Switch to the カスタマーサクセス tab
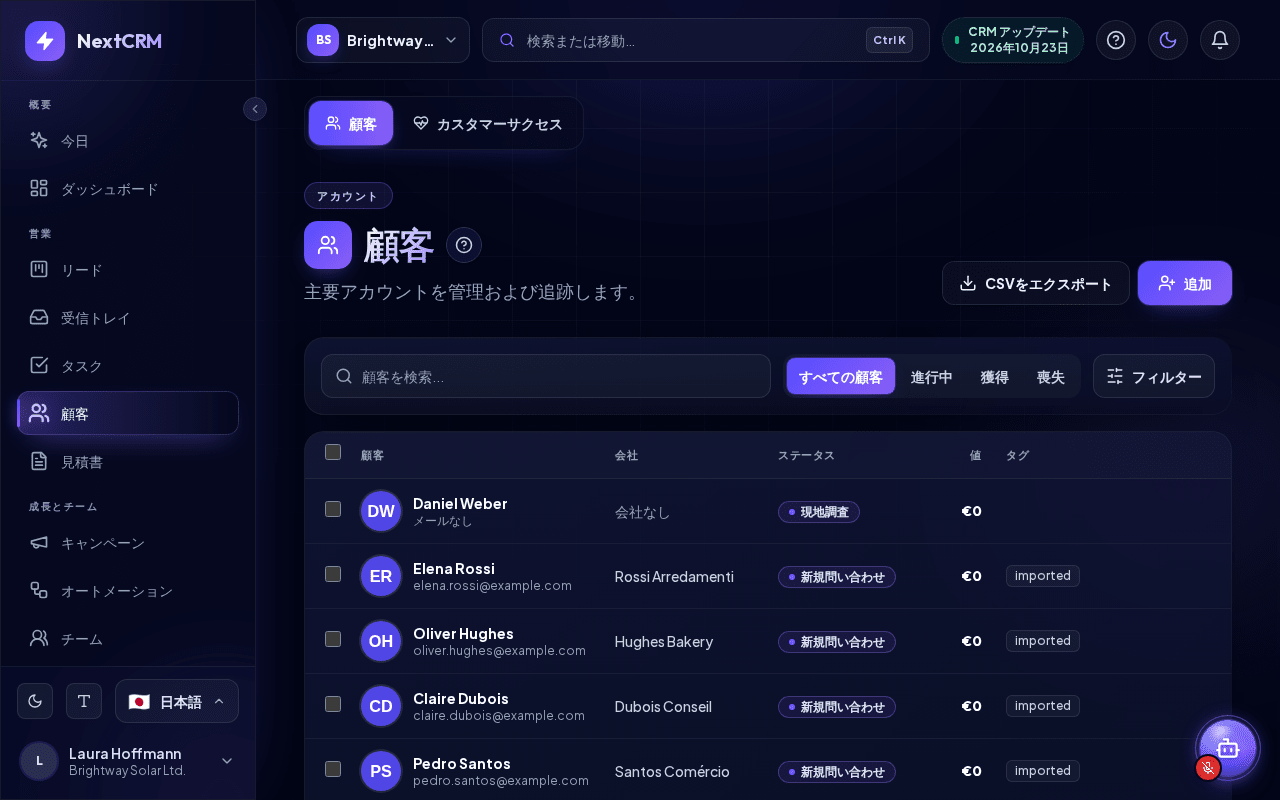This screenshot has width=1280, height=800. pos(488,124)
